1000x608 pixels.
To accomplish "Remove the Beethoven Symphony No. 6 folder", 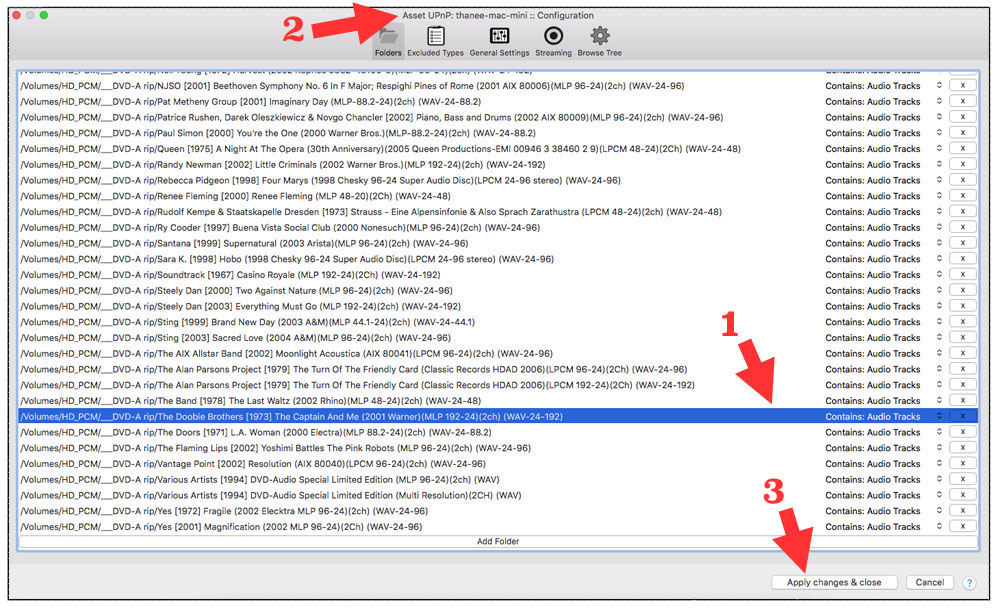I will 962,86.
